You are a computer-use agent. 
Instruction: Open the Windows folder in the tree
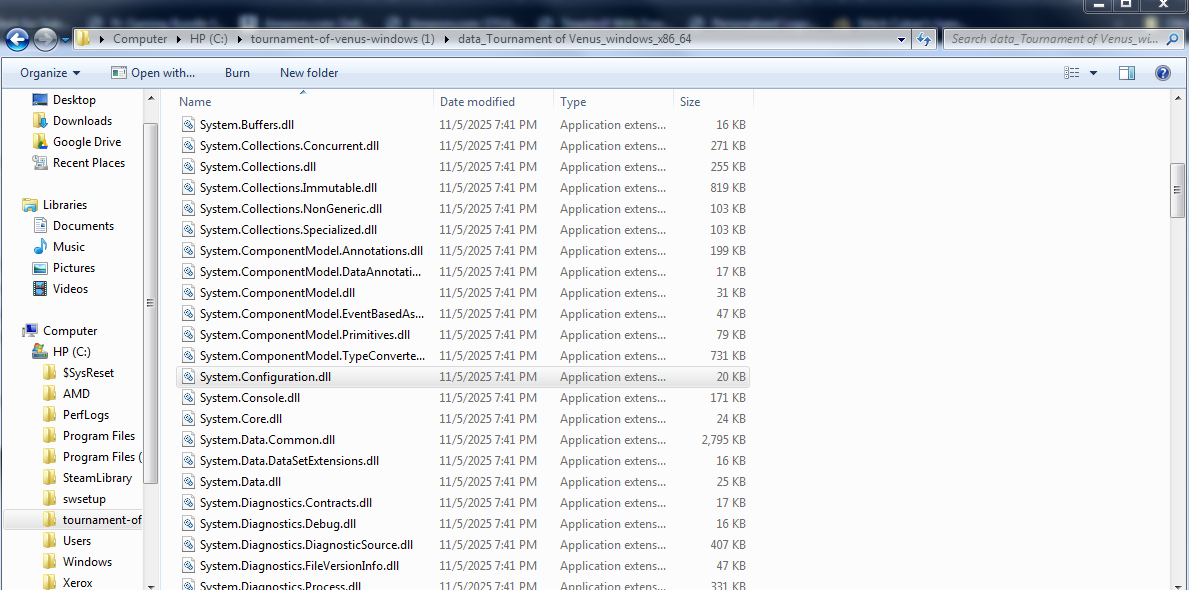pos(87,562)
